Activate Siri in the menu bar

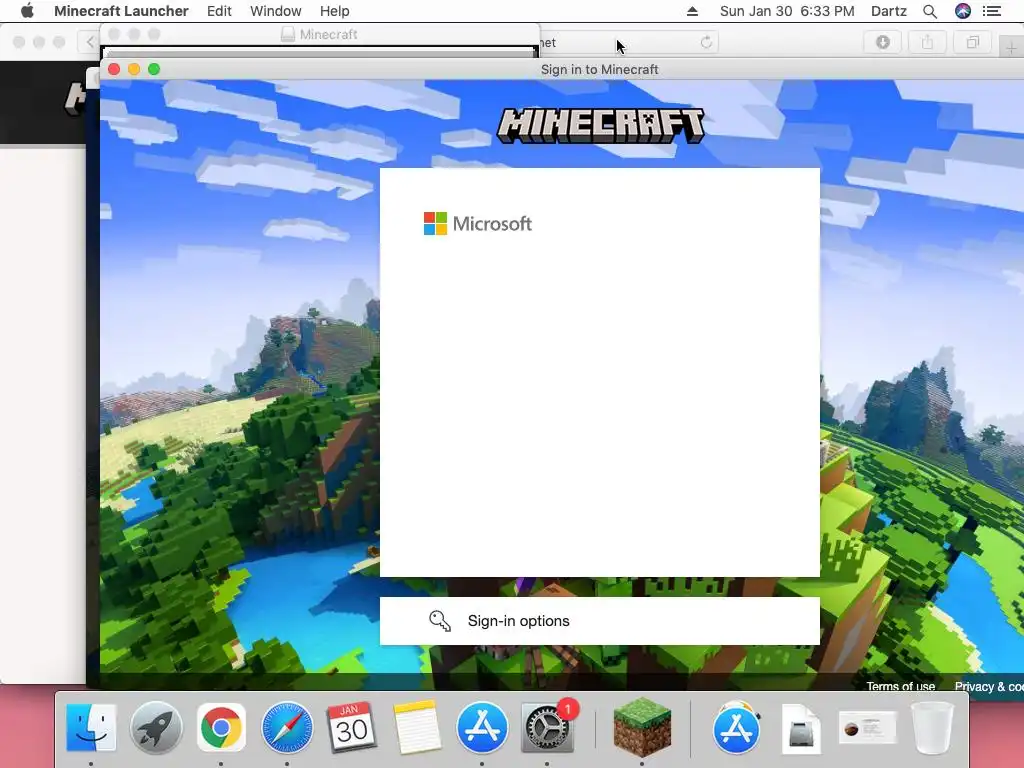pyautogui.click(x=963, y=11)
